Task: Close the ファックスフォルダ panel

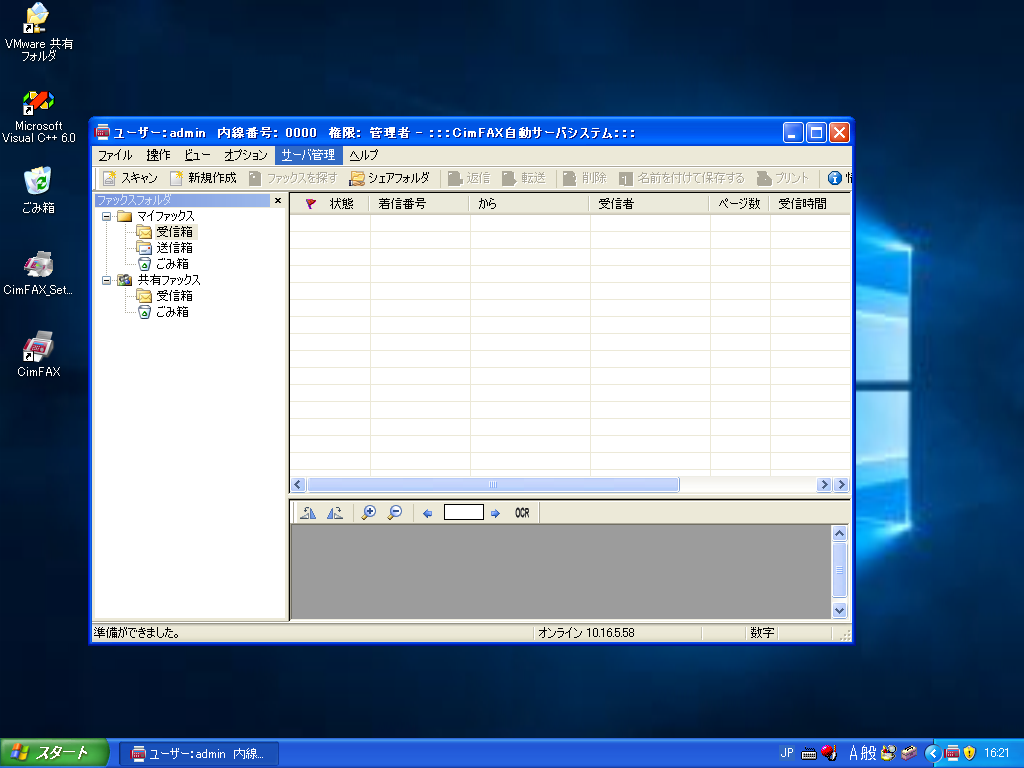Action: coord(278,200)
